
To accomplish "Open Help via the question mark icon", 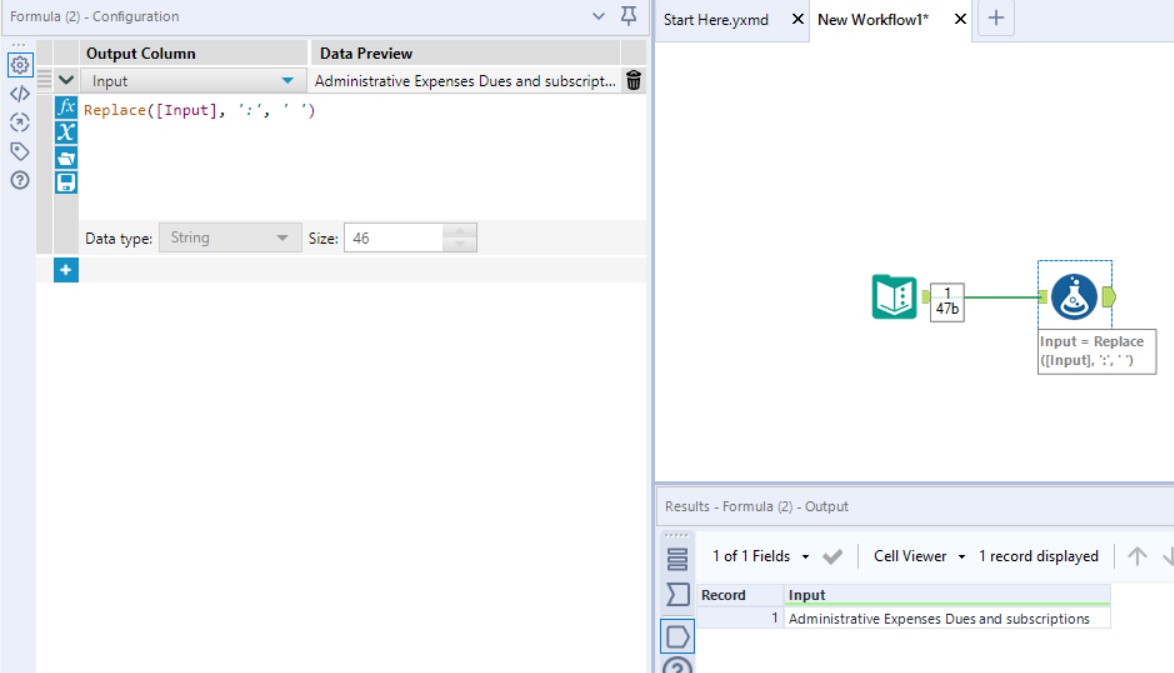I will pos(20,180).
